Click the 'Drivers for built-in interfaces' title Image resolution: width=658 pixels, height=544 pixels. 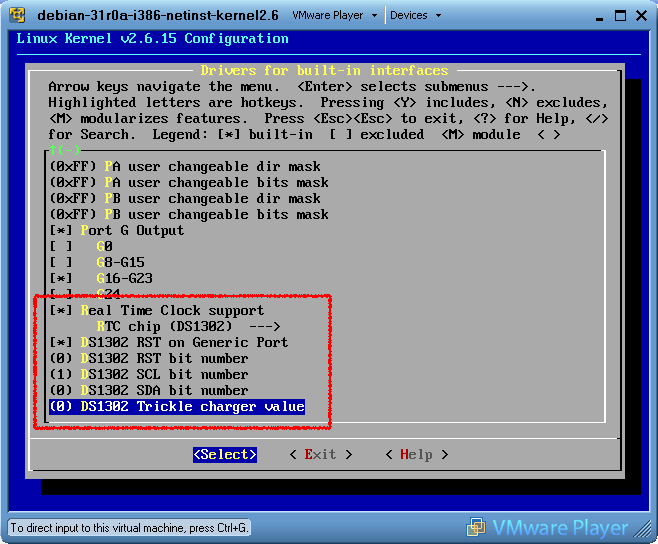pyautogui.click(x=324, y=70)
